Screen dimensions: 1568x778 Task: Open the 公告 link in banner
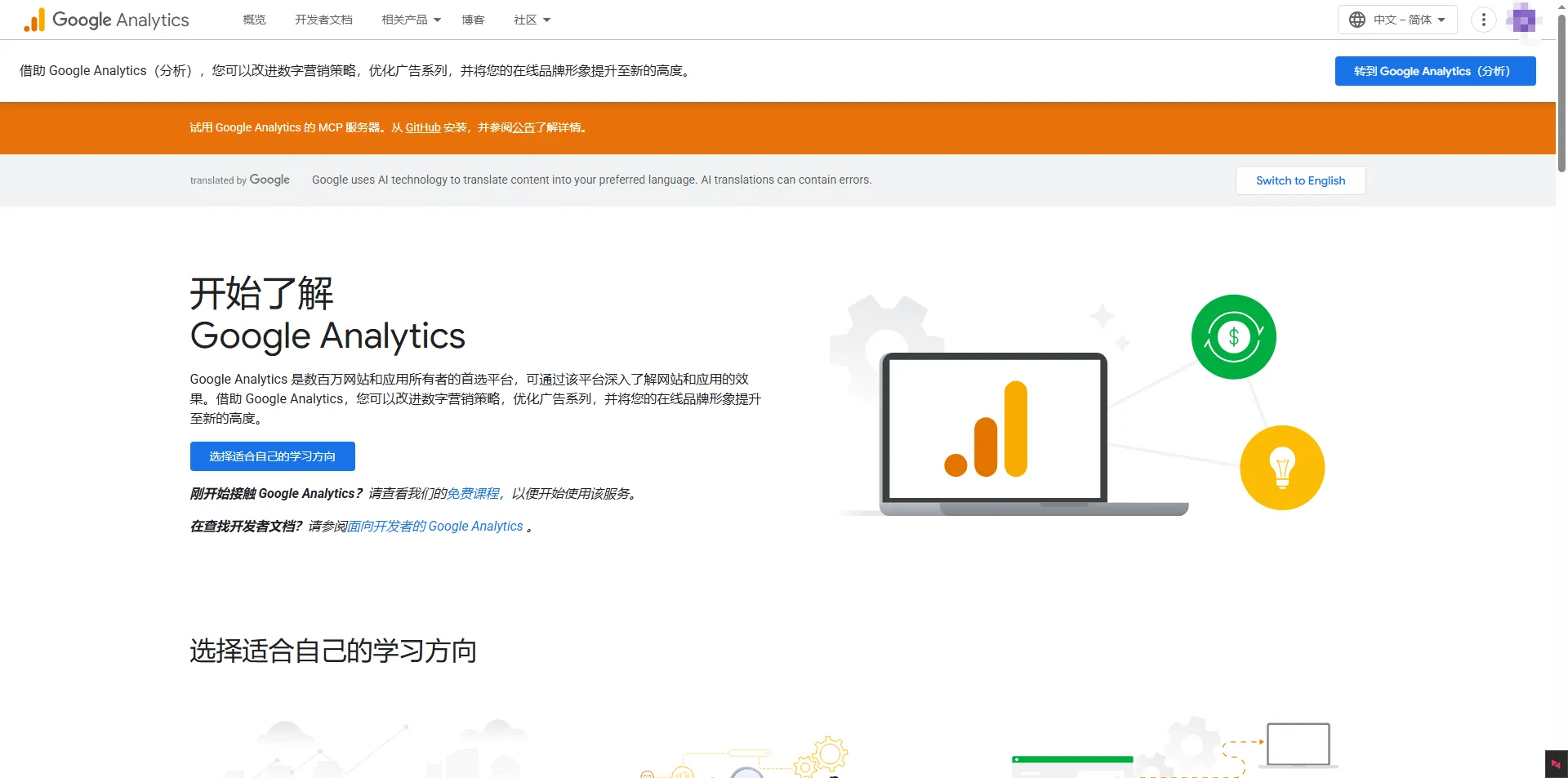(523, 127)
